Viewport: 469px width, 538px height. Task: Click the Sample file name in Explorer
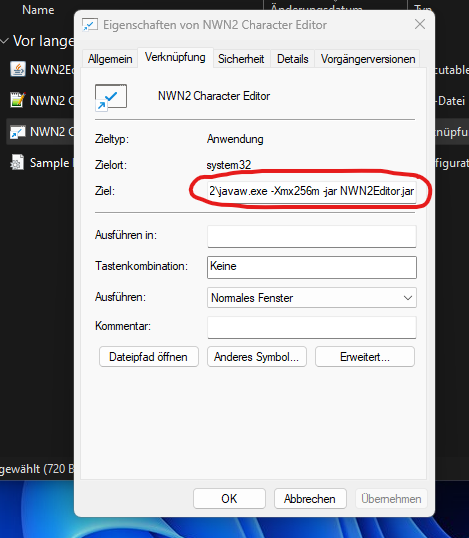coord(51,163)
